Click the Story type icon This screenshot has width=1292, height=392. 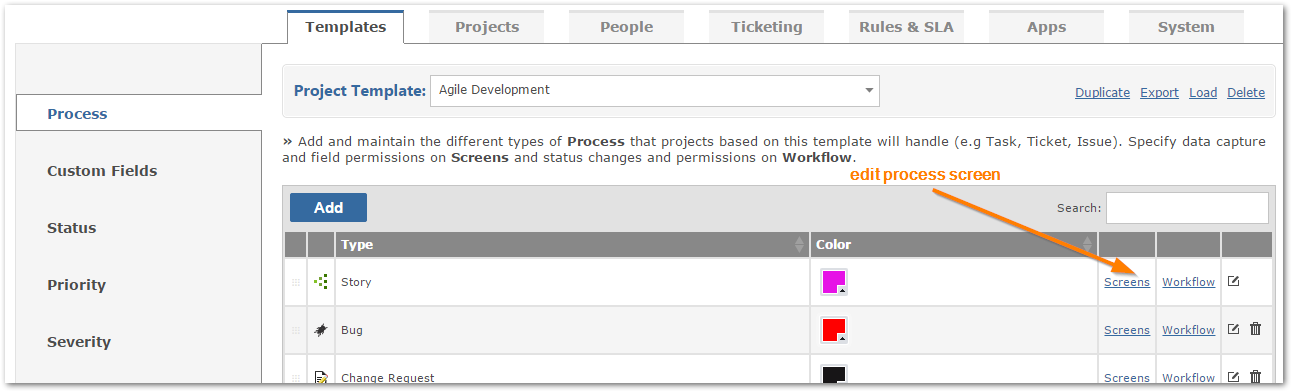[x=321, y=282]
